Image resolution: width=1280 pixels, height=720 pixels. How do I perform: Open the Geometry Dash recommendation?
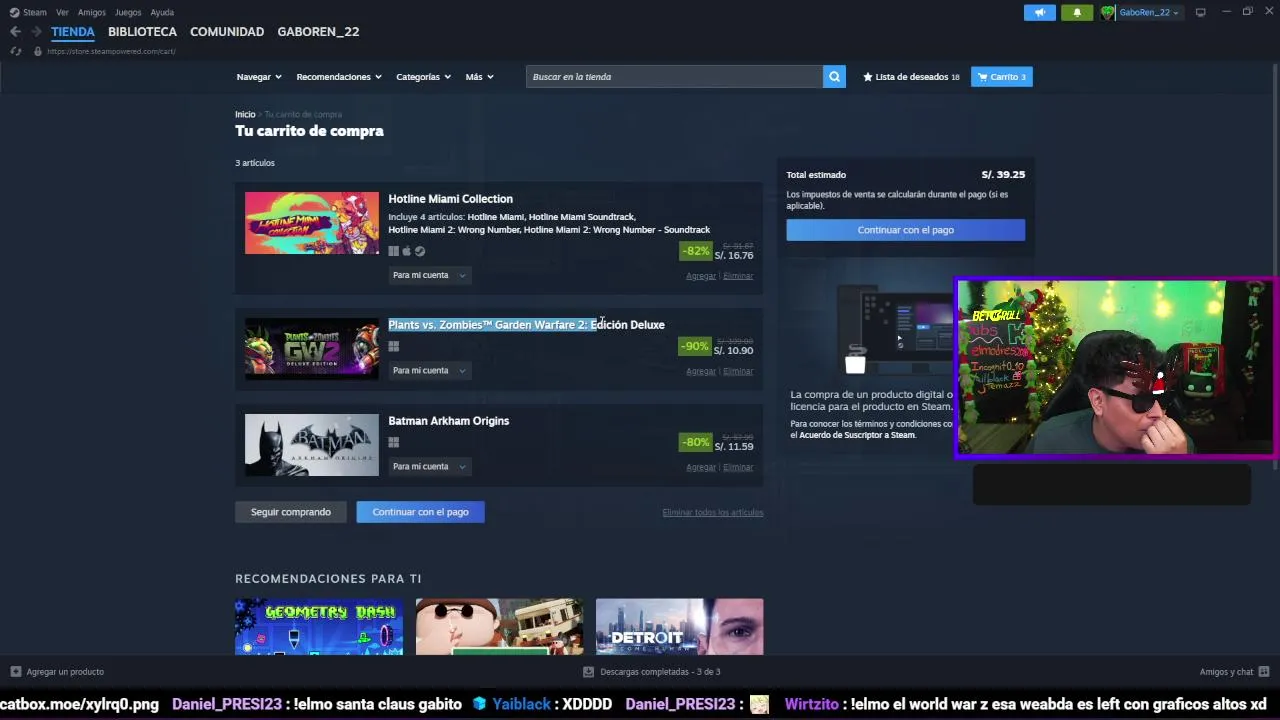[319, 627]
